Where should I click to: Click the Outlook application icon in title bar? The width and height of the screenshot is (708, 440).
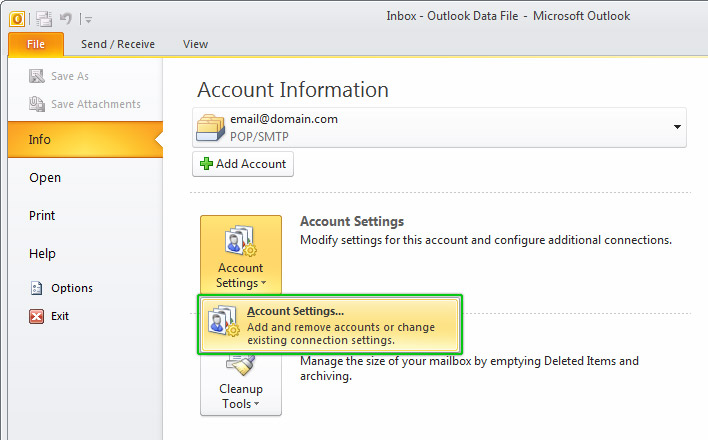pyautogui.click(x=17, y=19)
